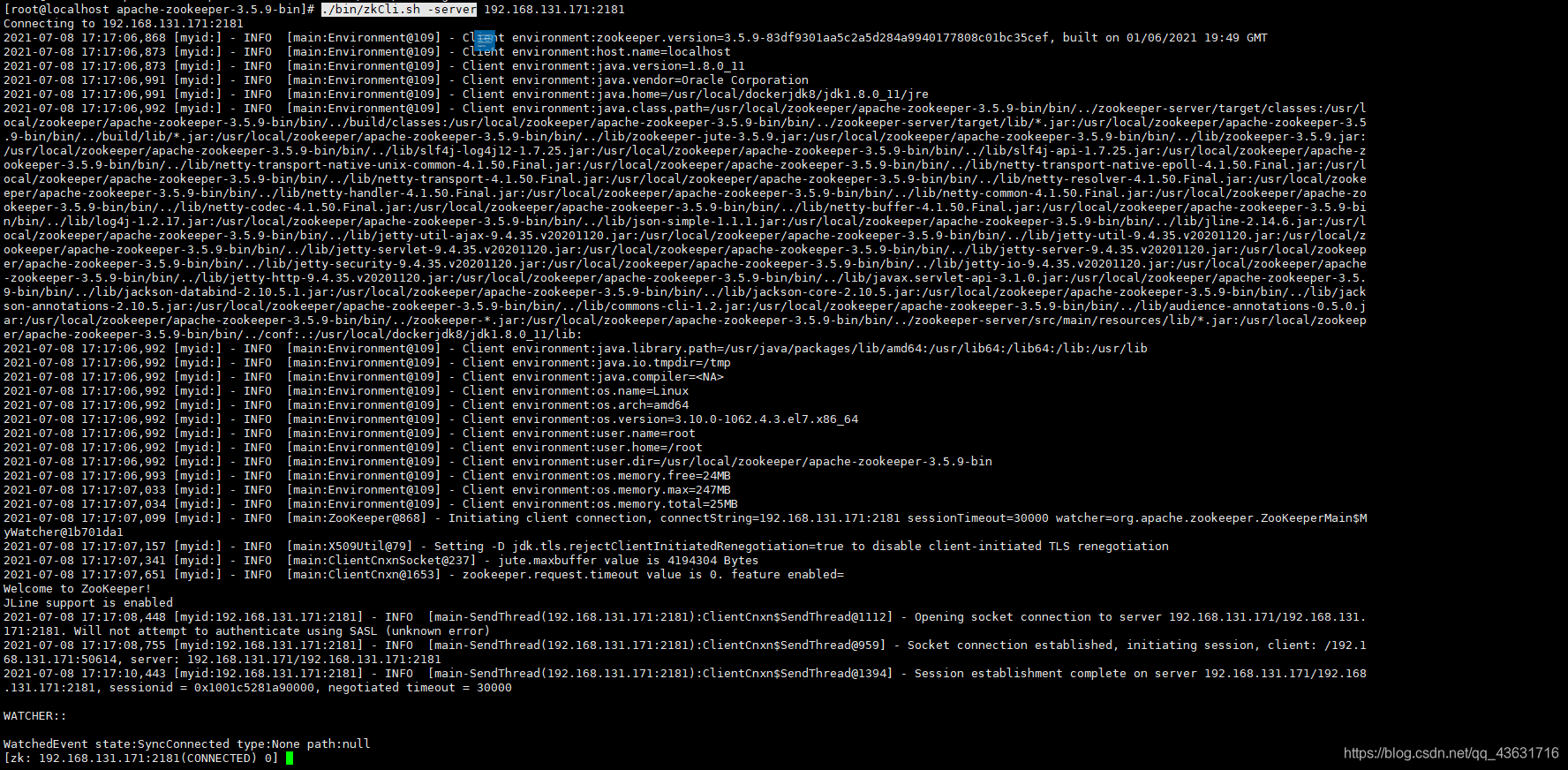Click '[root@localhost apache-zookeeper-3.5.9-bin]#' shell prompt
Screen dimensions: 1568x770
159,10
